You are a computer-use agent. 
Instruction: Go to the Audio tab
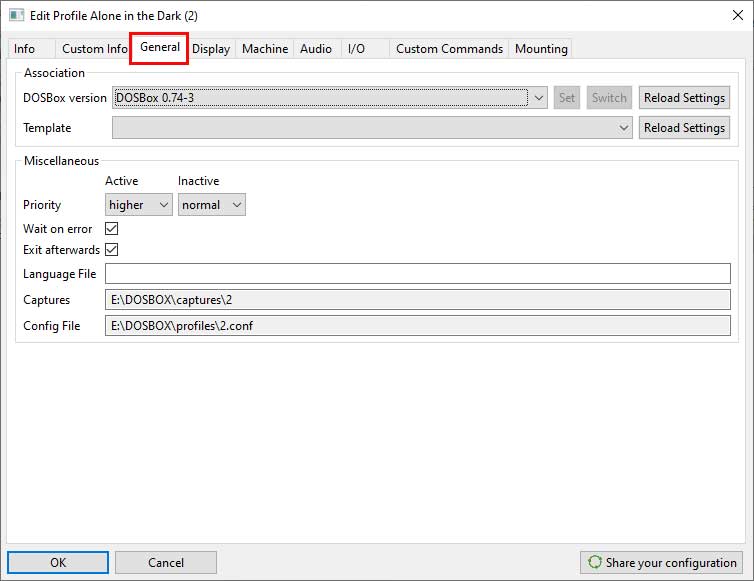pyautogui.click(x=316, y=49)
